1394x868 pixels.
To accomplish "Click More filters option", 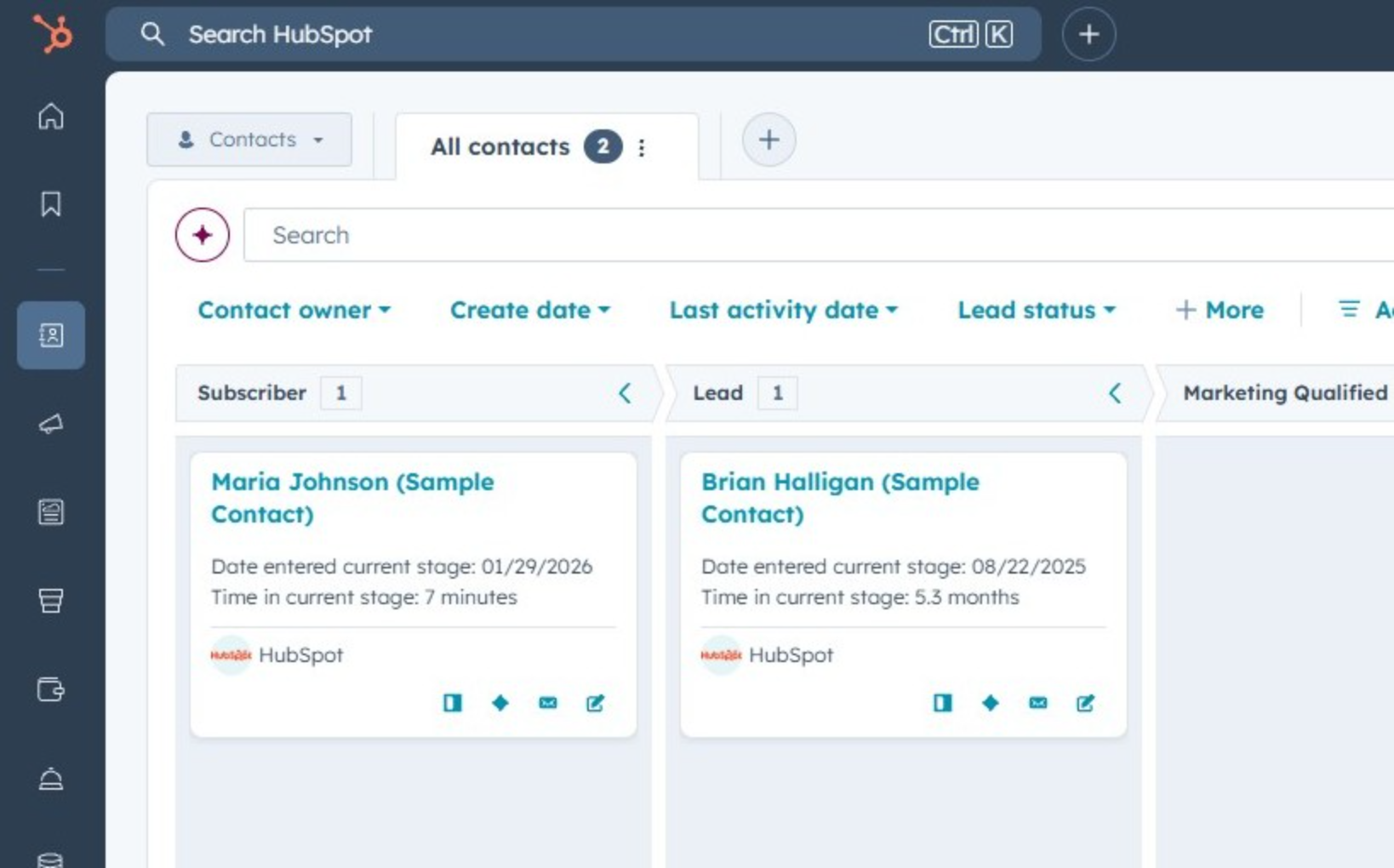I will coord(1220,310).
